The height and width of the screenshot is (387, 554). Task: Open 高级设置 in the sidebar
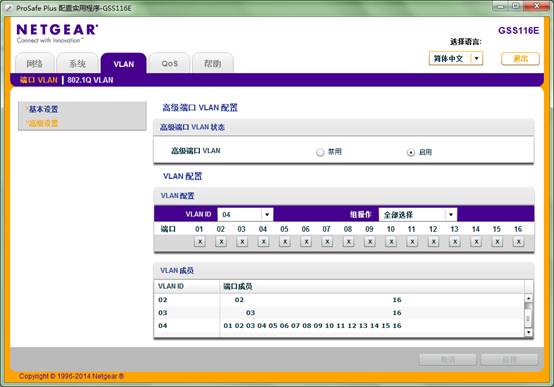(43, 123)
